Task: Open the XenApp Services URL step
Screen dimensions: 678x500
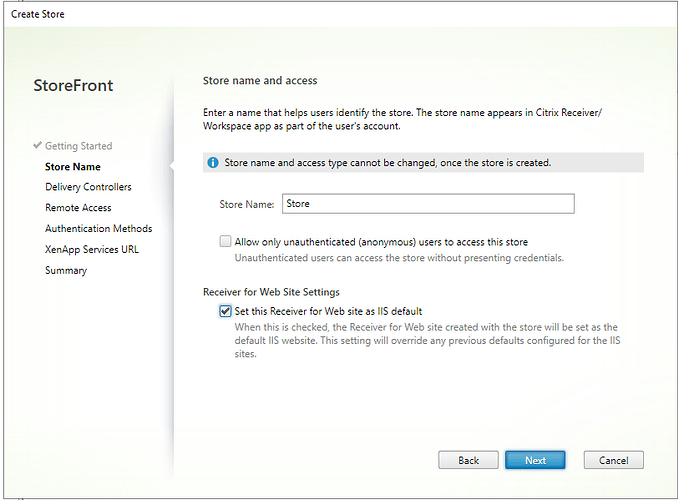Action: 91,249
